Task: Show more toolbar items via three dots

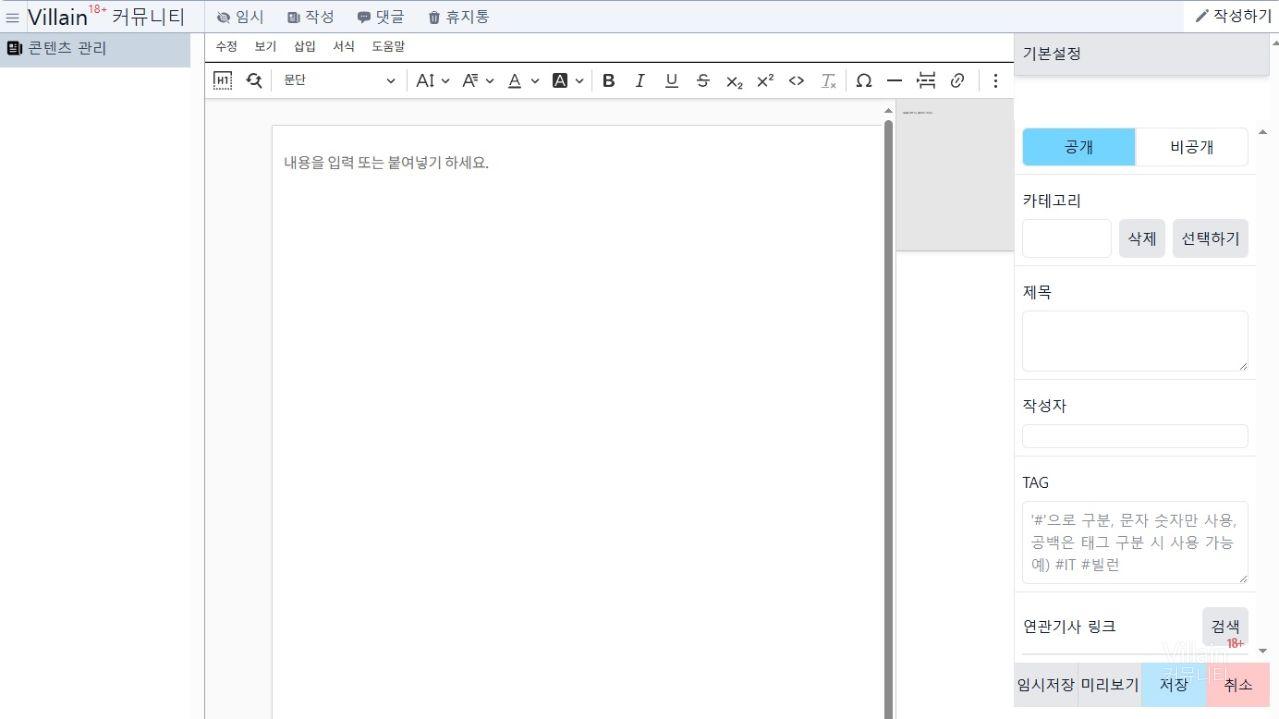Action: click(x=995, y=81)
